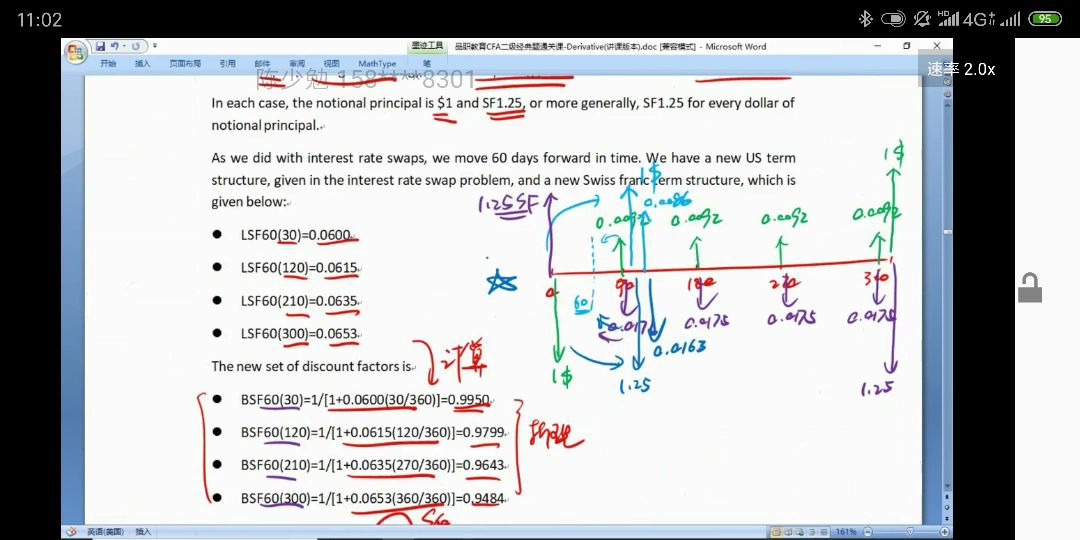The width and height of the screenshot is (1080, 540).
Task: Toggle the screen lock padlock icon
Action: [x=1030, y=288]
